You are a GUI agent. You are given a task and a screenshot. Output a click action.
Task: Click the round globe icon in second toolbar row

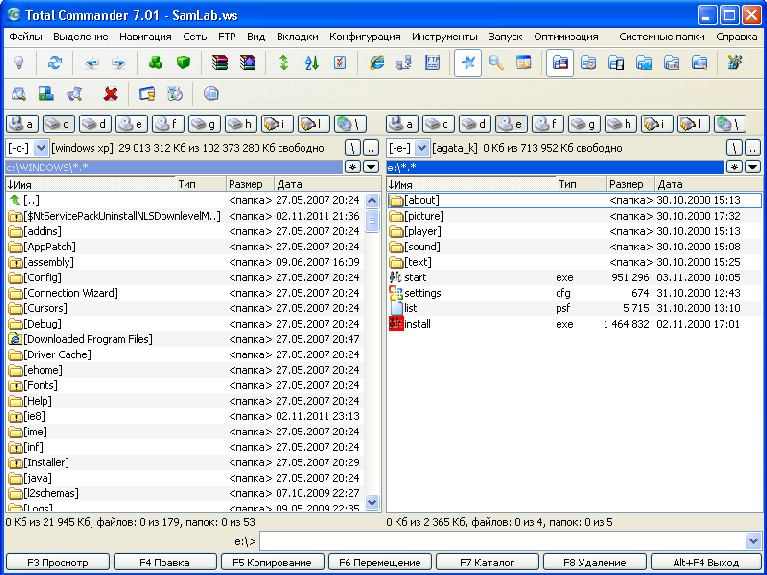coord(211,93)
